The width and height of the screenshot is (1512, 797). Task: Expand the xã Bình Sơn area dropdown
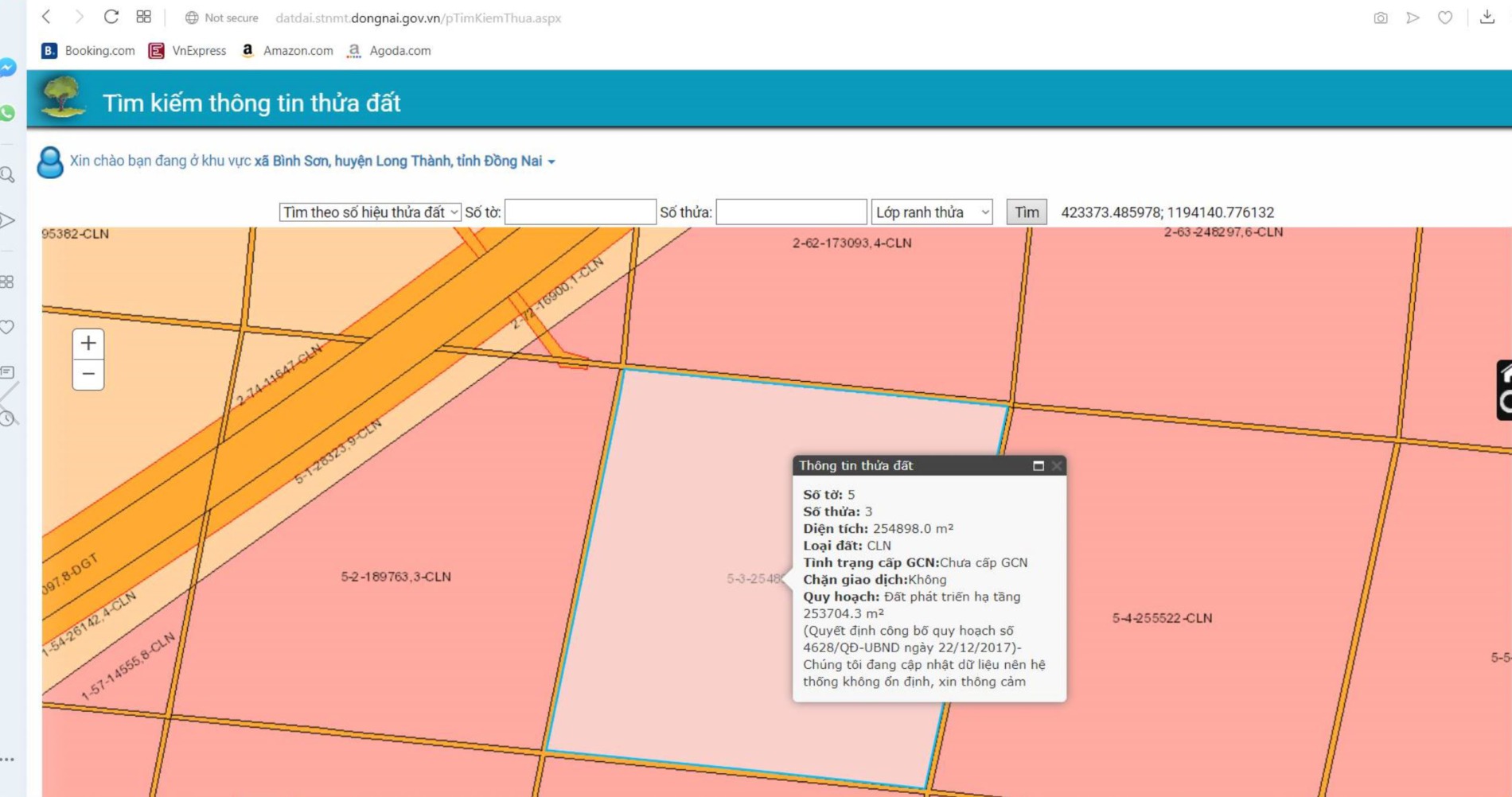click(x=405, y=161)
